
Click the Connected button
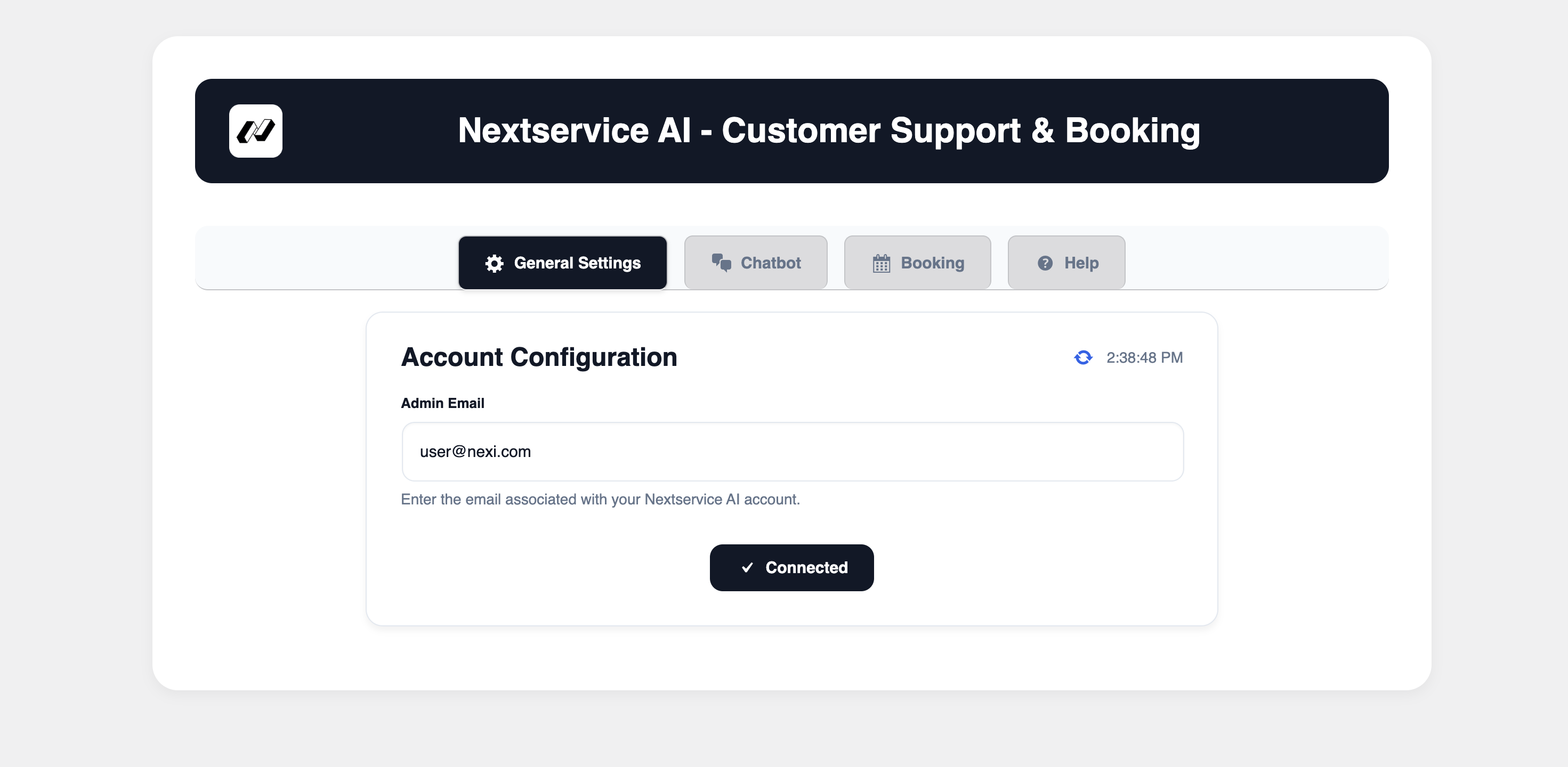791,567
